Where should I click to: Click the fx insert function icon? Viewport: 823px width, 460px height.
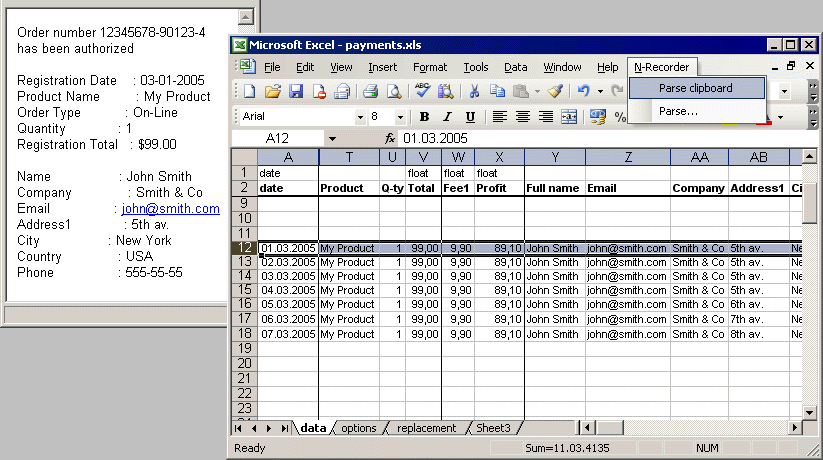(389, 138)
